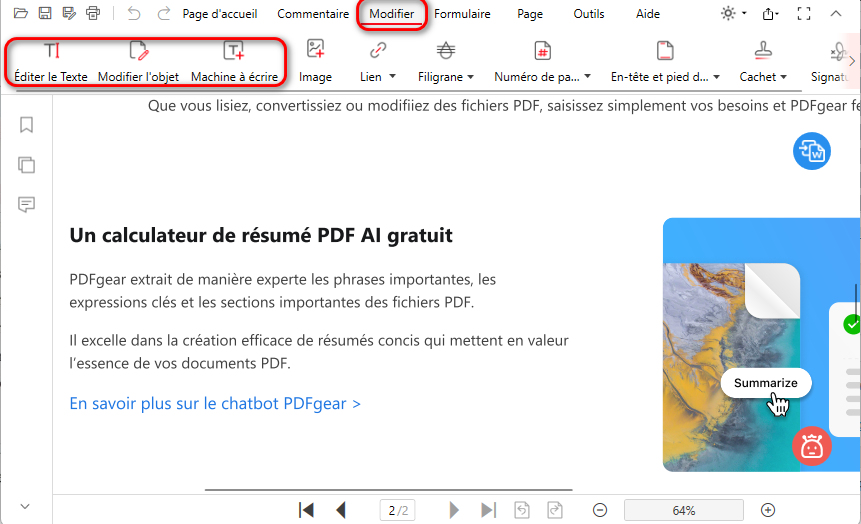Follow En savoir plus sur le chatbot PDFgear link
Image resolution: width=861 pixels, height=524 pixels.
(x=215, y=404)
